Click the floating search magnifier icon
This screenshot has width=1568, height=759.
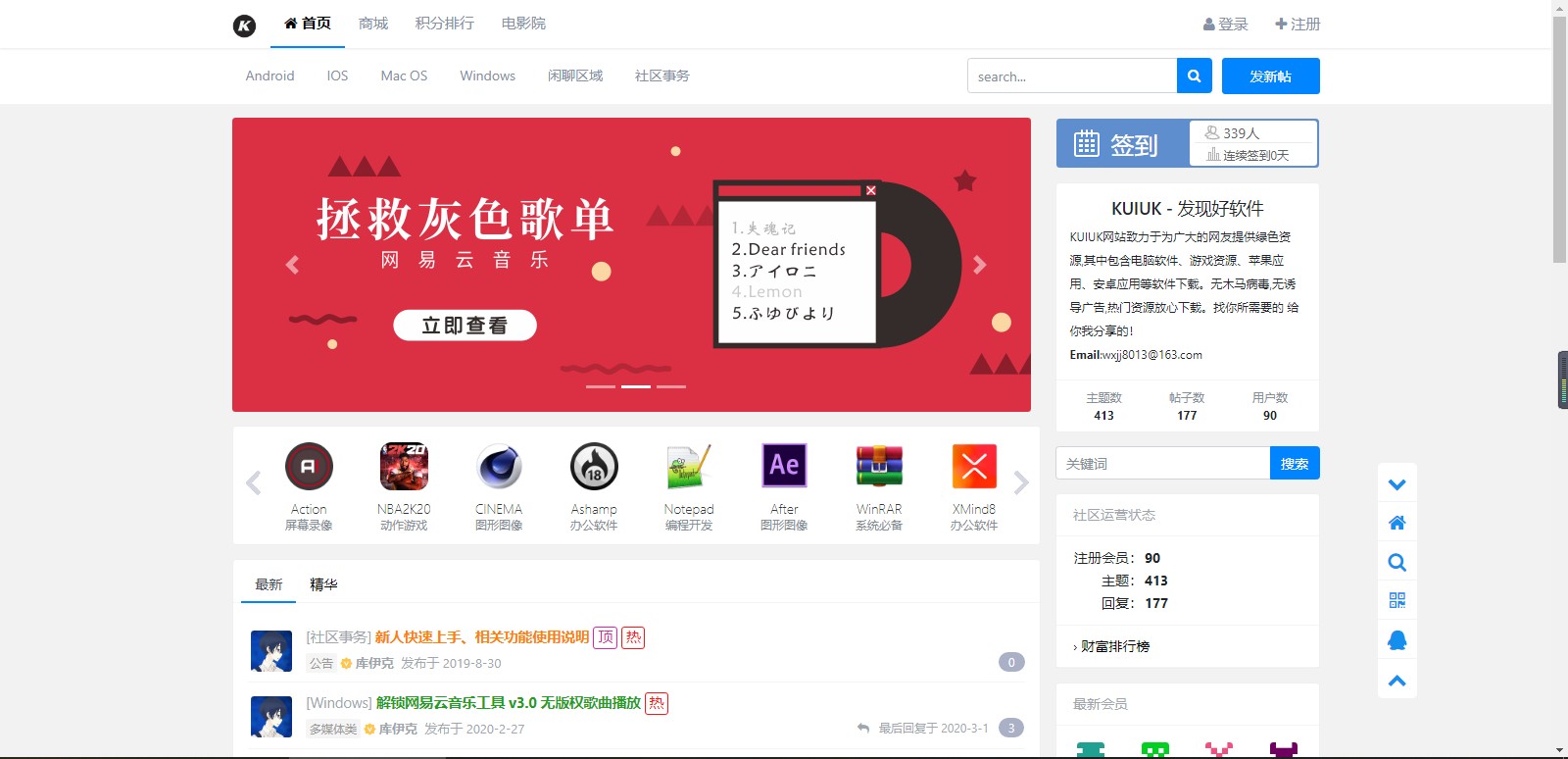pyautogui.click(x=1397, y=562)
